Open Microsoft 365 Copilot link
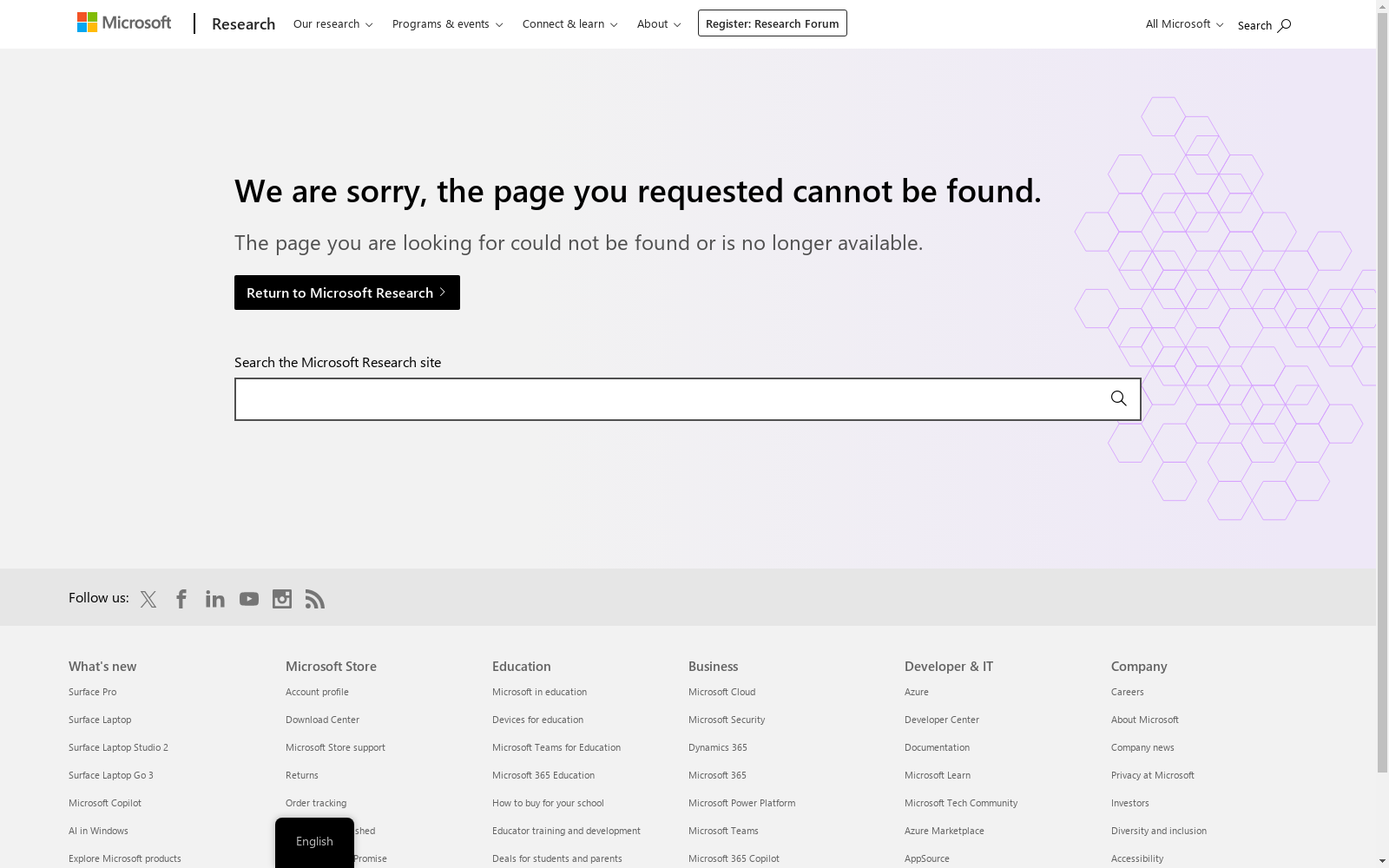This screenshot has height=868, width=1389. pos(734,858)
